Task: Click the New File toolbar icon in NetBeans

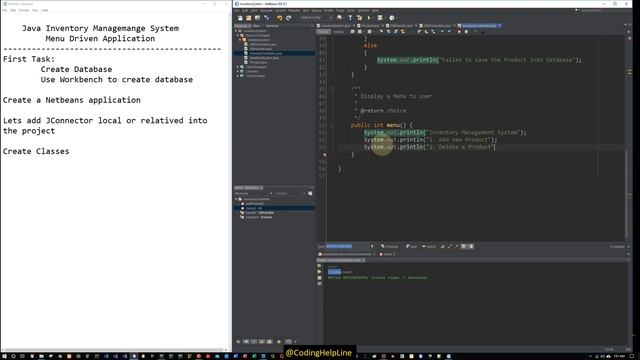Action: click(240, 18)
